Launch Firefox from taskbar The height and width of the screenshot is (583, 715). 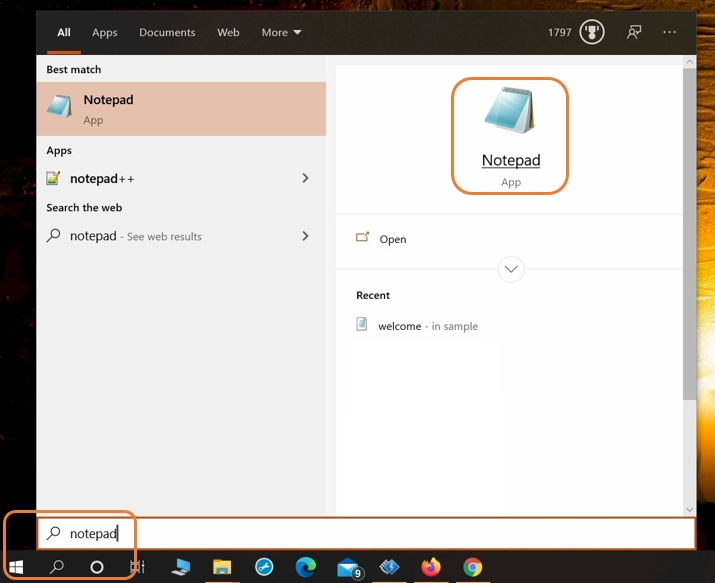click(431, 567)
